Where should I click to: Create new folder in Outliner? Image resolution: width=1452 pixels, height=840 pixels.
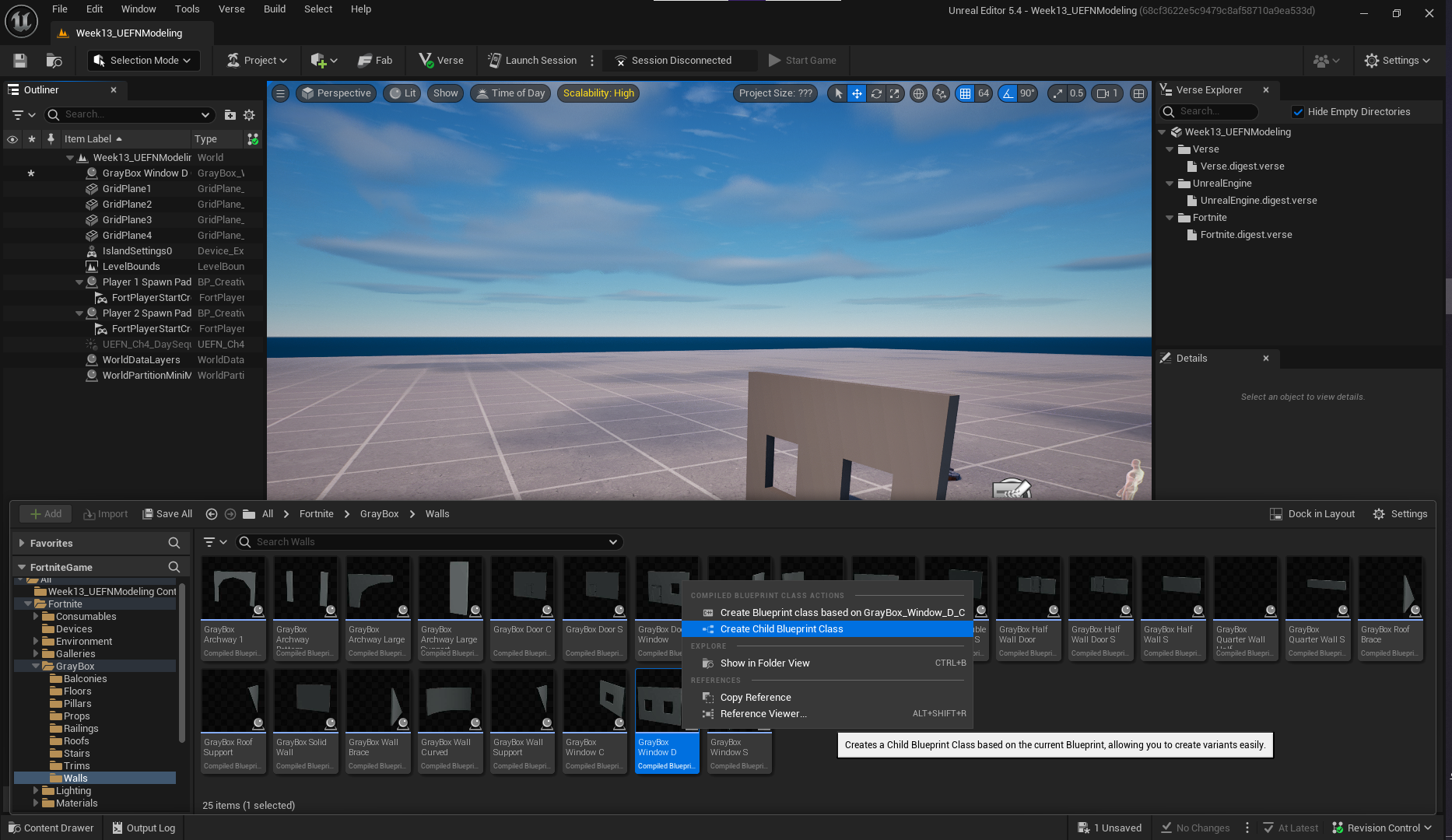pos(230,115)
